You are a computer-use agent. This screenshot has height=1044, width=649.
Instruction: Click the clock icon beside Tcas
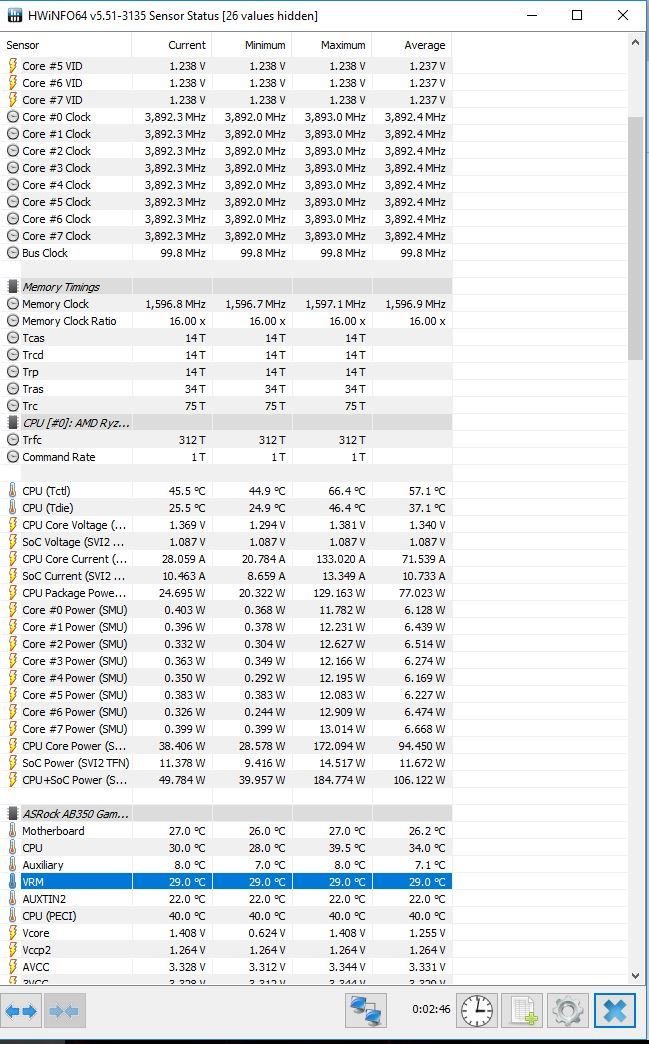coord(12,338)
